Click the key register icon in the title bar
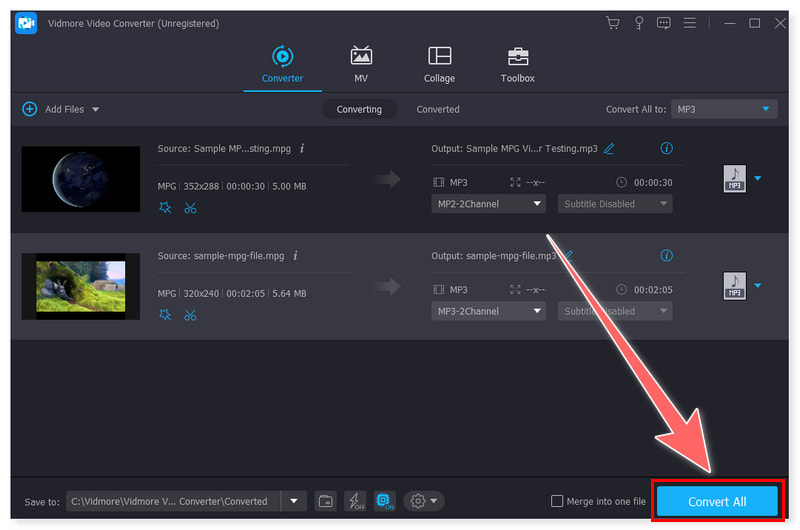The width and height of the screenshot is (800, 530). click(x=638, y=23)
